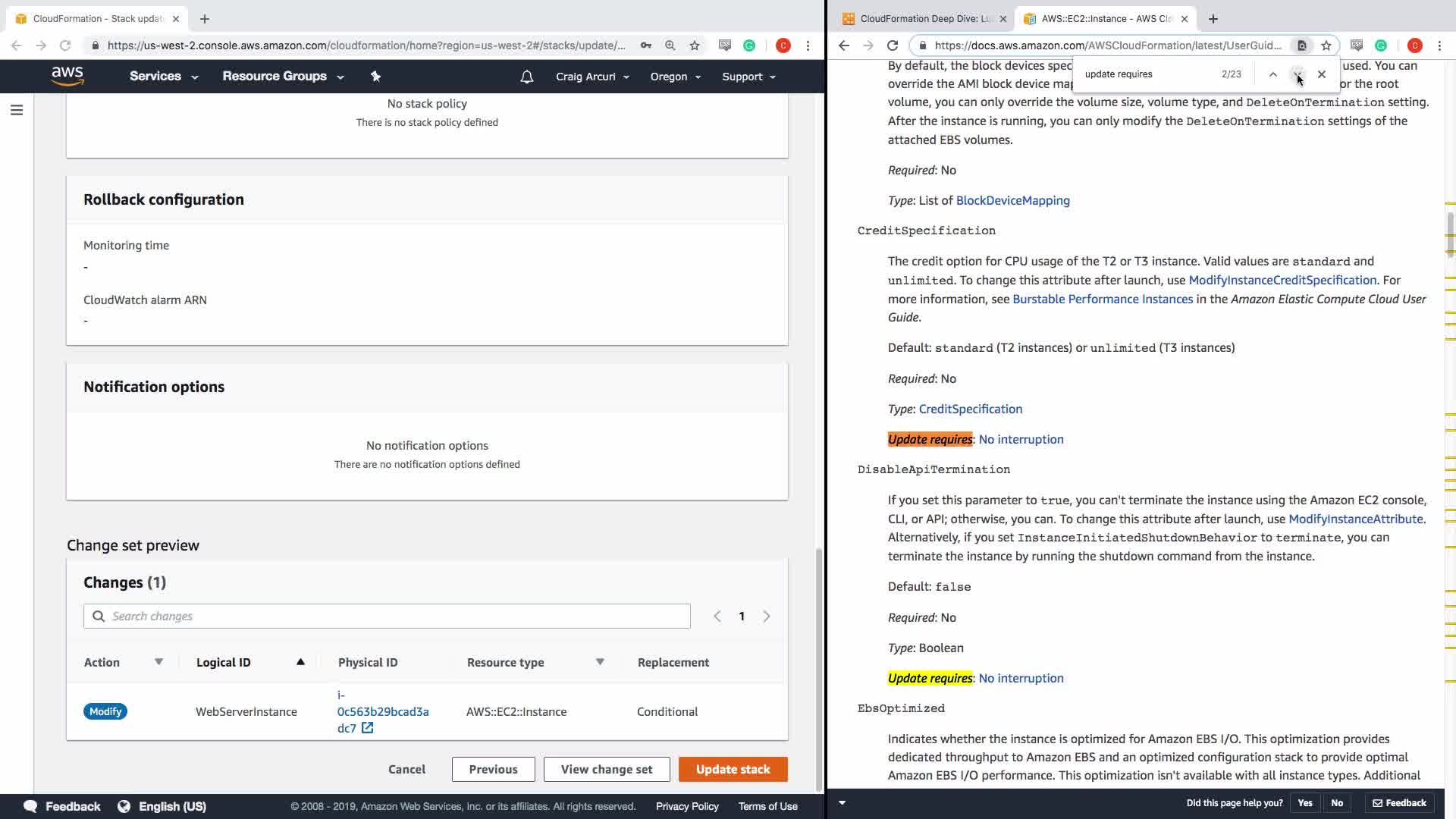Reload the AWS docs page
The image size is (1456, 819).
click(893, 45)
